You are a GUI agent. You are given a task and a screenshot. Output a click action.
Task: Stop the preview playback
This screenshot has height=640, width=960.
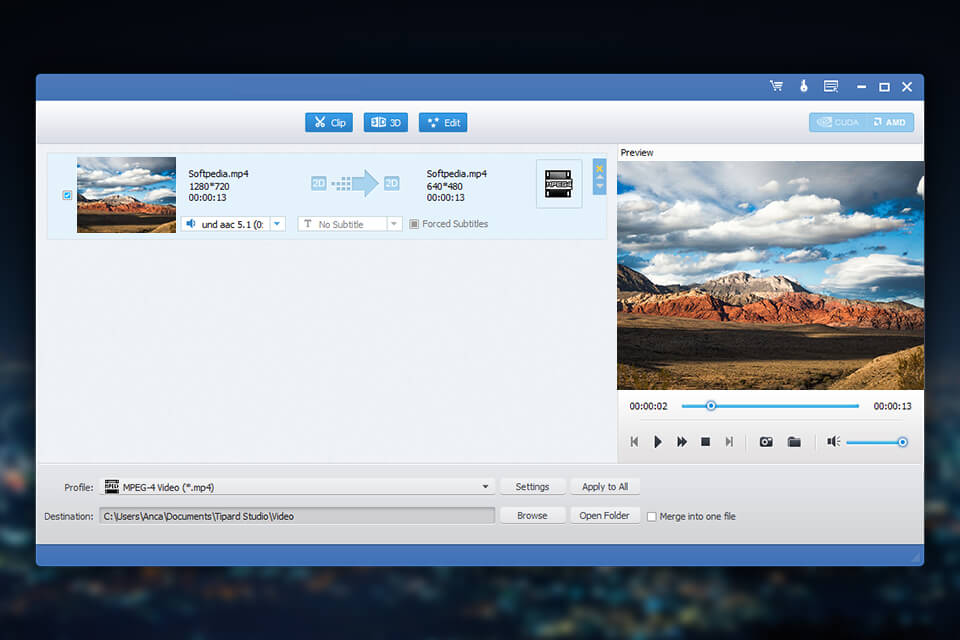705,441
